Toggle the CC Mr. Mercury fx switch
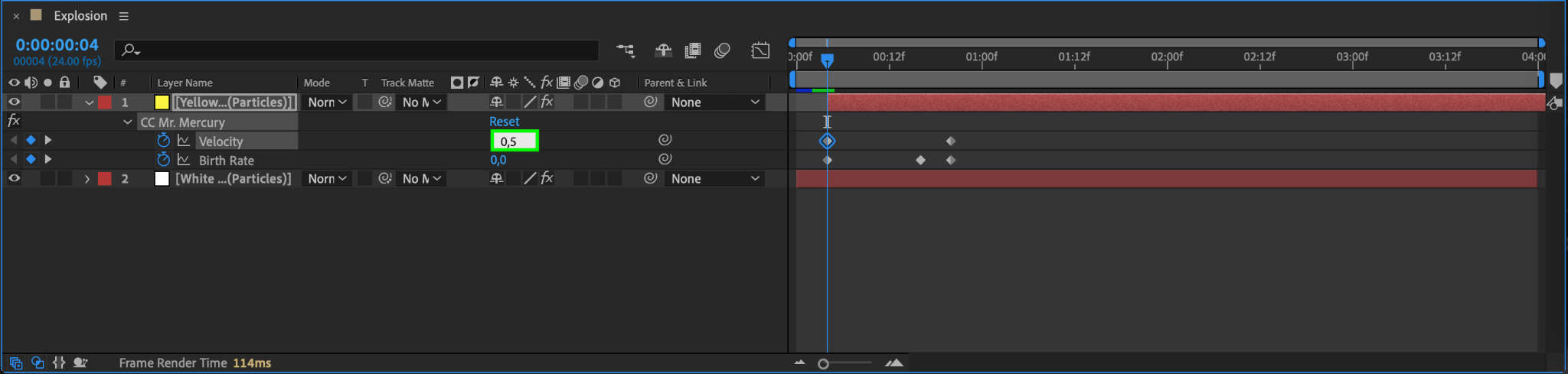 (14, 121)
